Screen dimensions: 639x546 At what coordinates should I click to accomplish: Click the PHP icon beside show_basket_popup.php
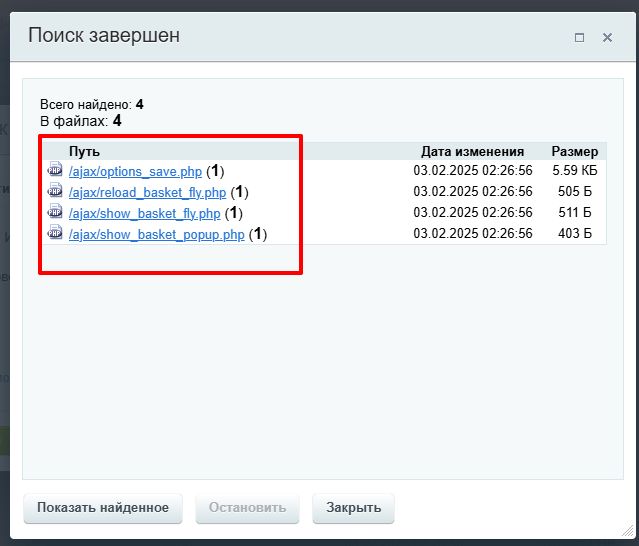pyautogui.click(x=55, y=234)
